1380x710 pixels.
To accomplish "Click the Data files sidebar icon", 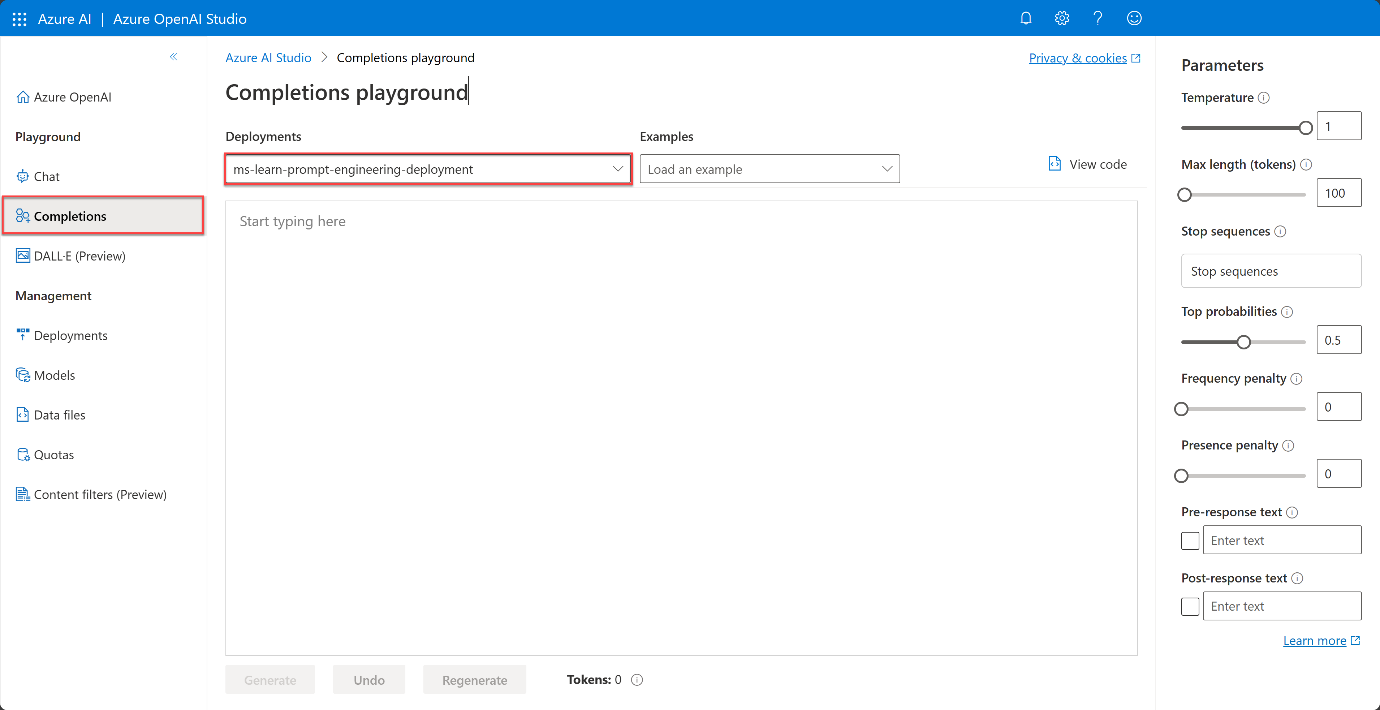I will point(23,415).
